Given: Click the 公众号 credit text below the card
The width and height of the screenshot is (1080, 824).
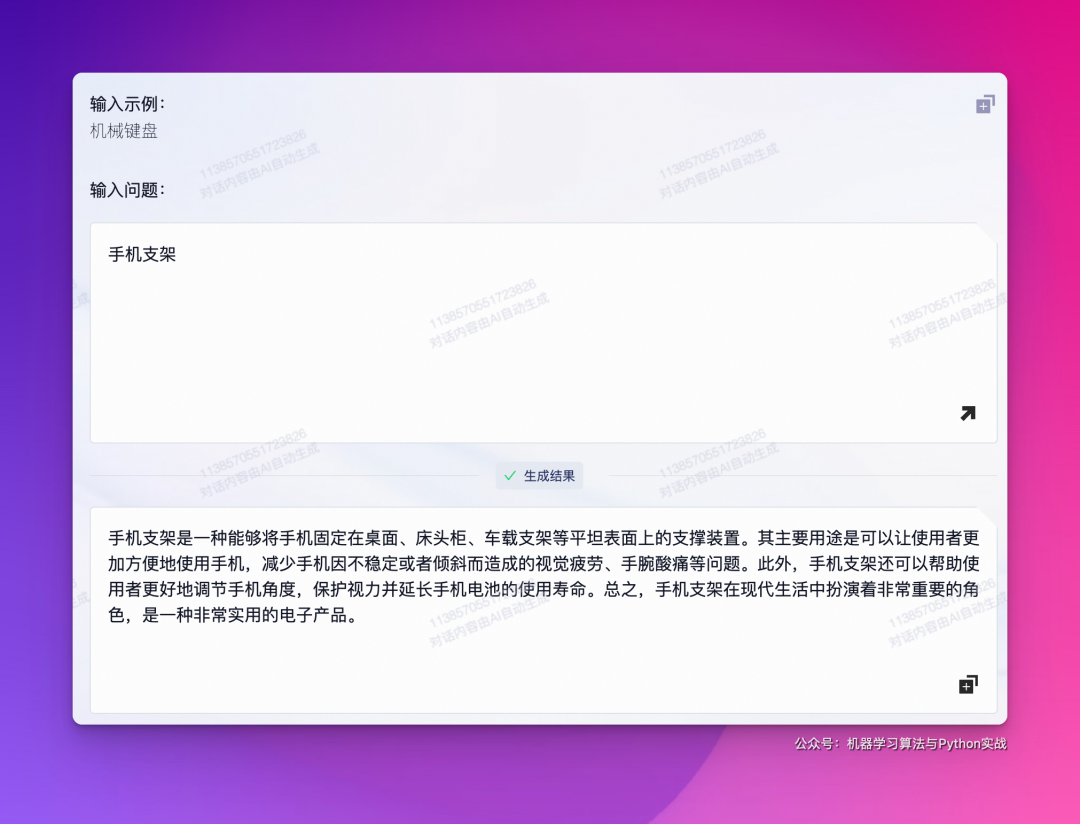Looking at the screenshot, I should click(x=900, y=743).
